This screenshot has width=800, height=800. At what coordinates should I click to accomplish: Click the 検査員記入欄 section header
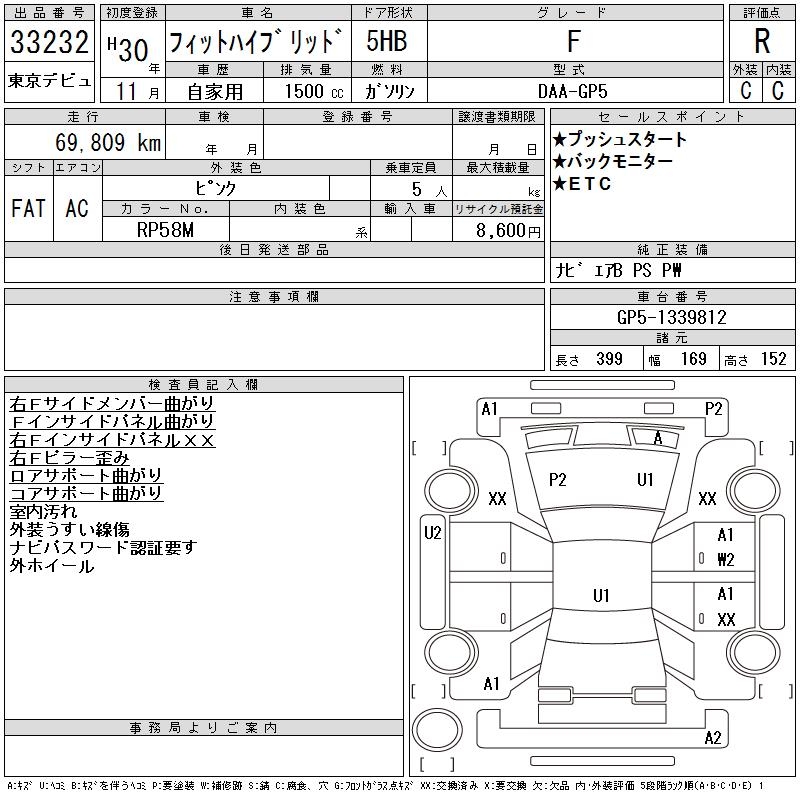pos(203,384)
